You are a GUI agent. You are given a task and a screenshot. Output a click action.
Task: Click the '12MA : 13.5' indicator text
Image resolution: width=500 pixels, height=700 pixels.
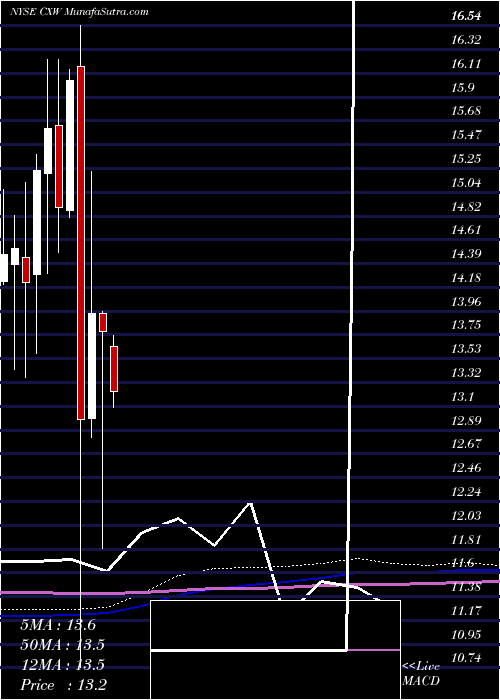62,665
